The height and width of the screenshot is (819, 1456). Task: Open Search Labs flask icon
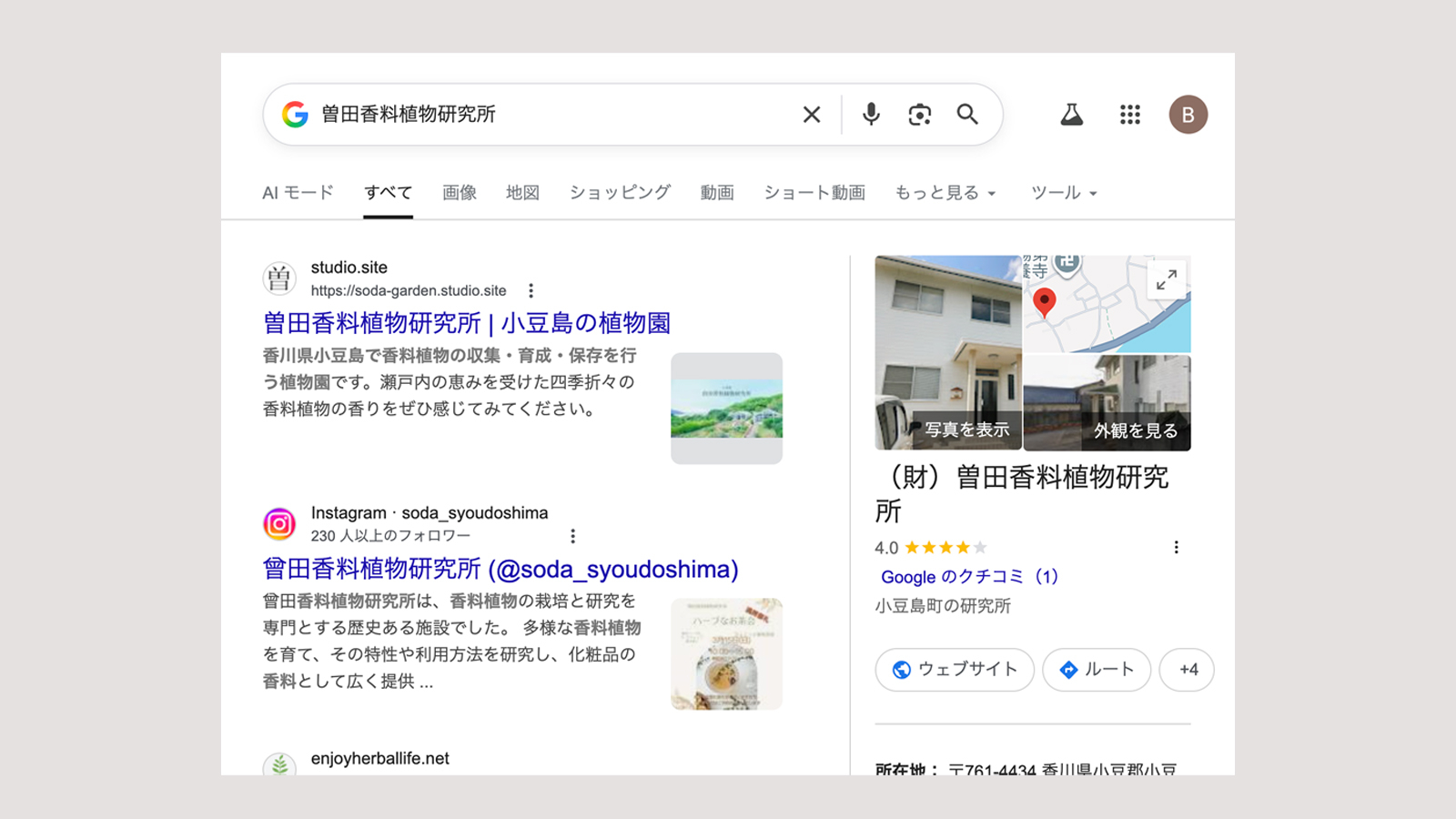[x=1072, y=115]
